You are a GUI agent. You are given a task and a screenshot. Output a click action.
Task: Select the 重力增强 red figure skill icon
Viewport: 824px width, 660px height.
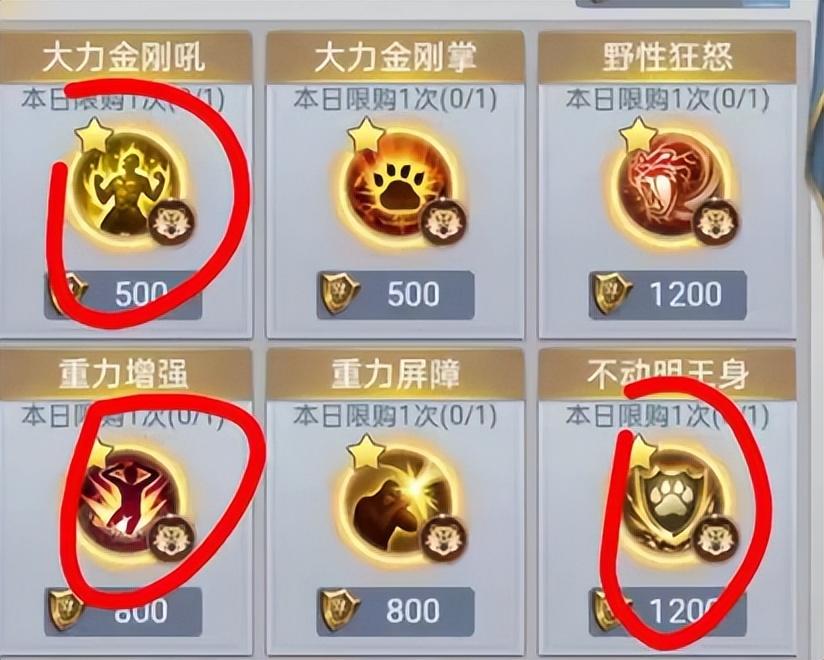click(x=124, y=503)
